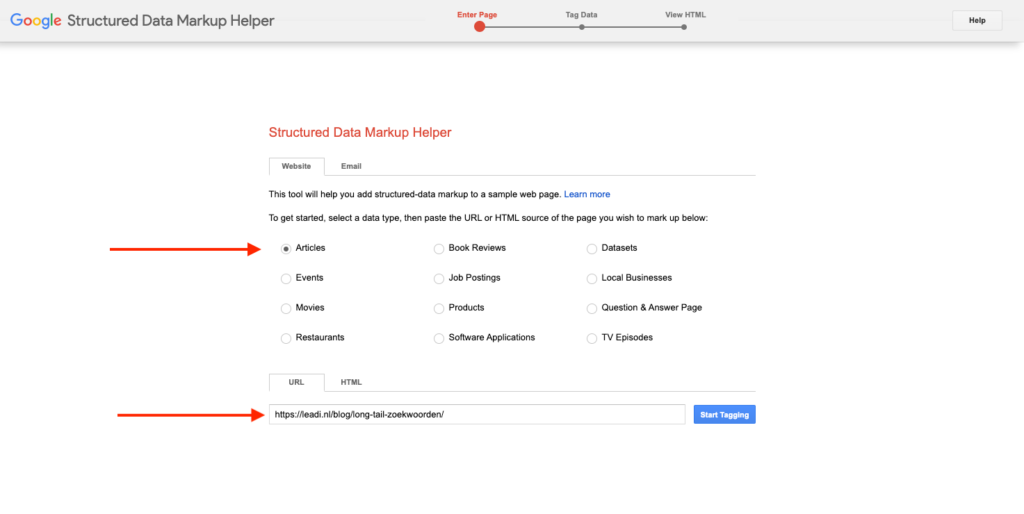This screenshot has height=514, width=1024.
Task: Select the Events data type
Action: point(286,279)
